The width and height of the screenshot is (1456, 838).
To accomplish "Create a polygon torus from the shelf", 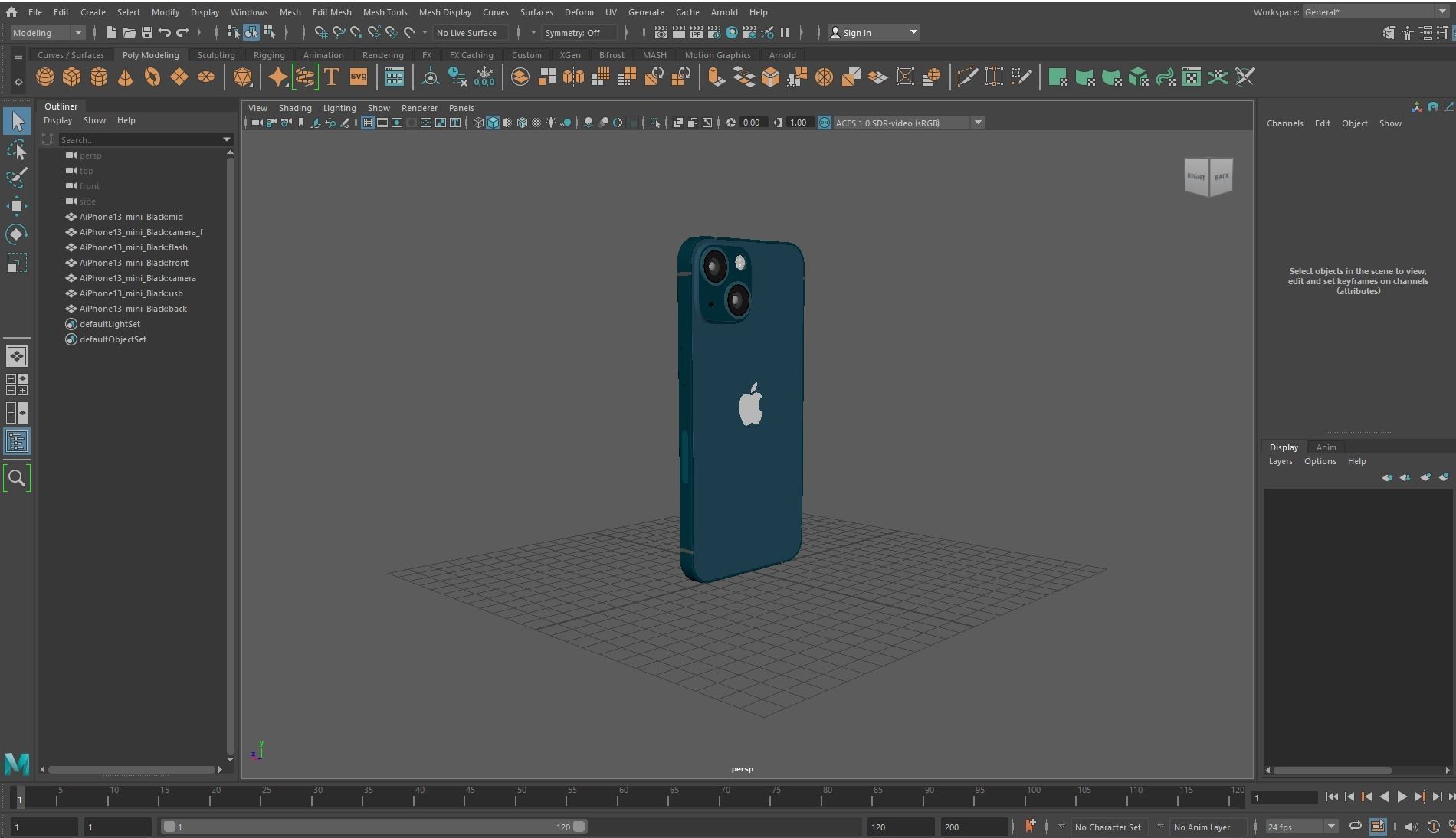I will pyautogui.click(x=152, y=77).
